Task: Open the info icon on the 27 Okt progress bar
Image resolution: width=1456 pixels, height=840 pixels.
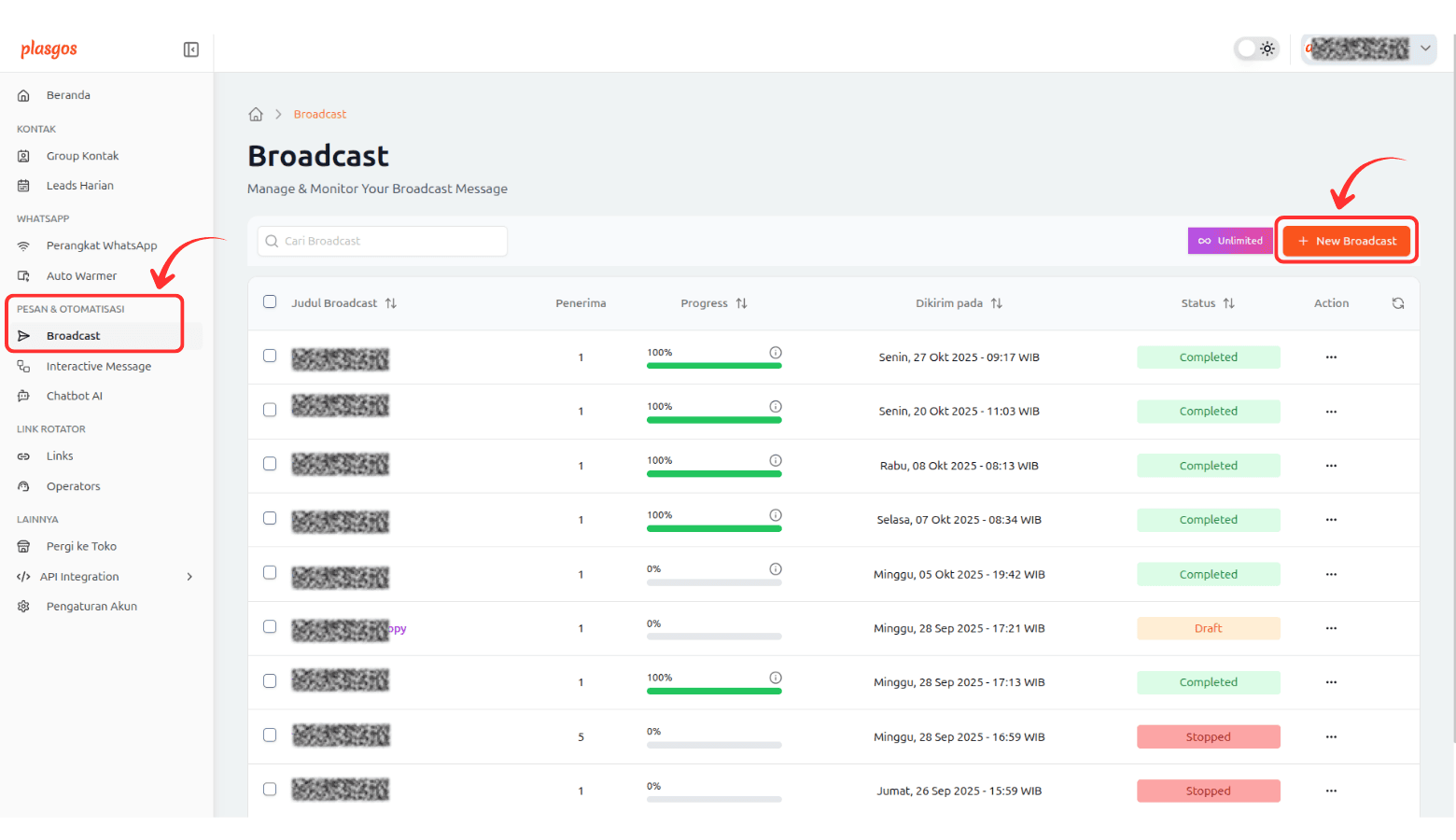Action: 775,353
